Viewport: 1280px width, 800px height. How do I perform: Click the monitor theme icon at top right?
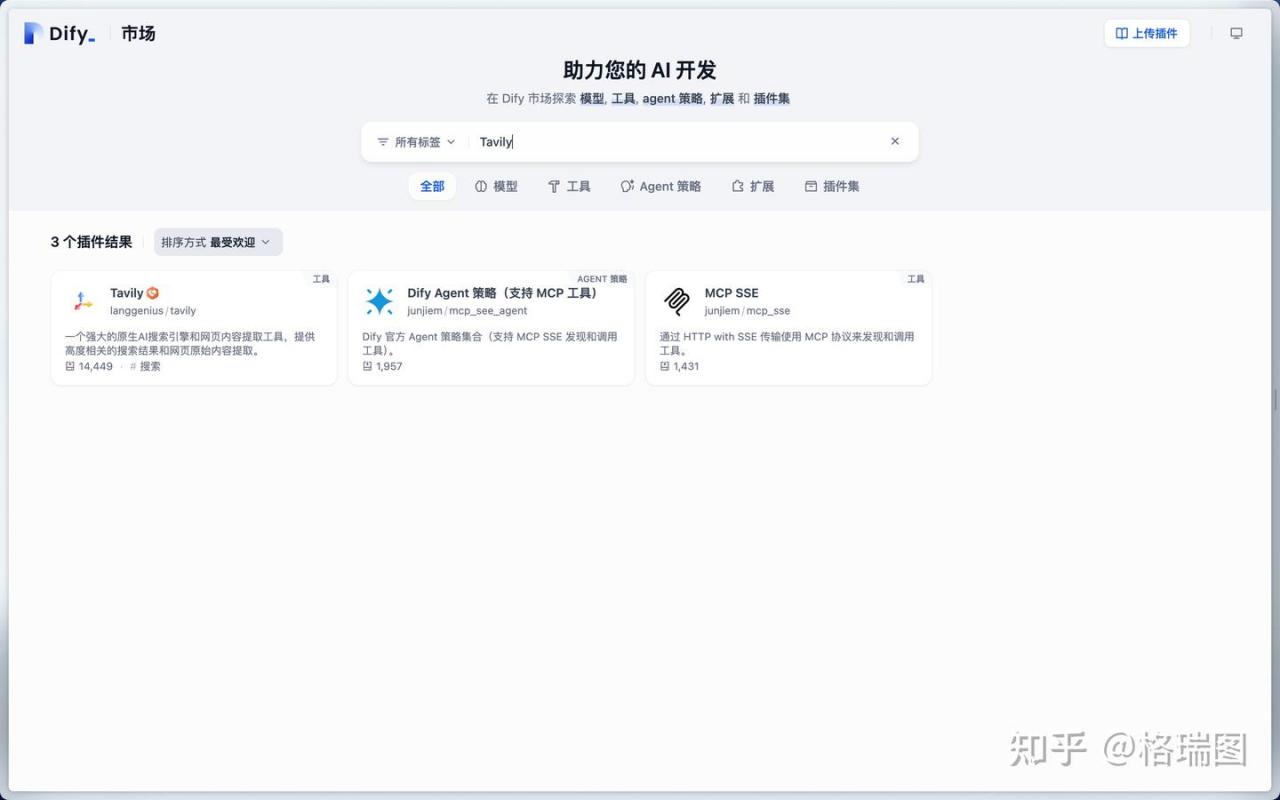coord(1236,33)
